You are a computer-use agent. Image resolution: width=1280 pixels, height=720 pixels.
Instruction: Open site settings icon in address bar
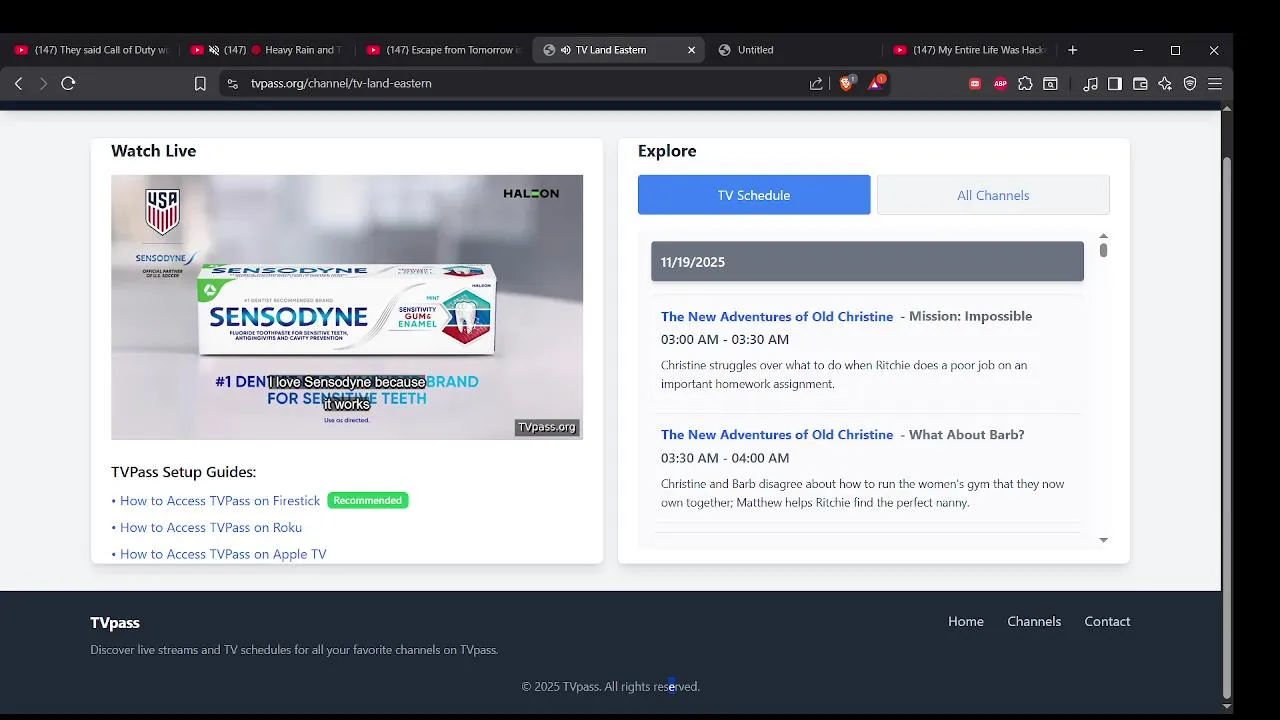(232, 84)
